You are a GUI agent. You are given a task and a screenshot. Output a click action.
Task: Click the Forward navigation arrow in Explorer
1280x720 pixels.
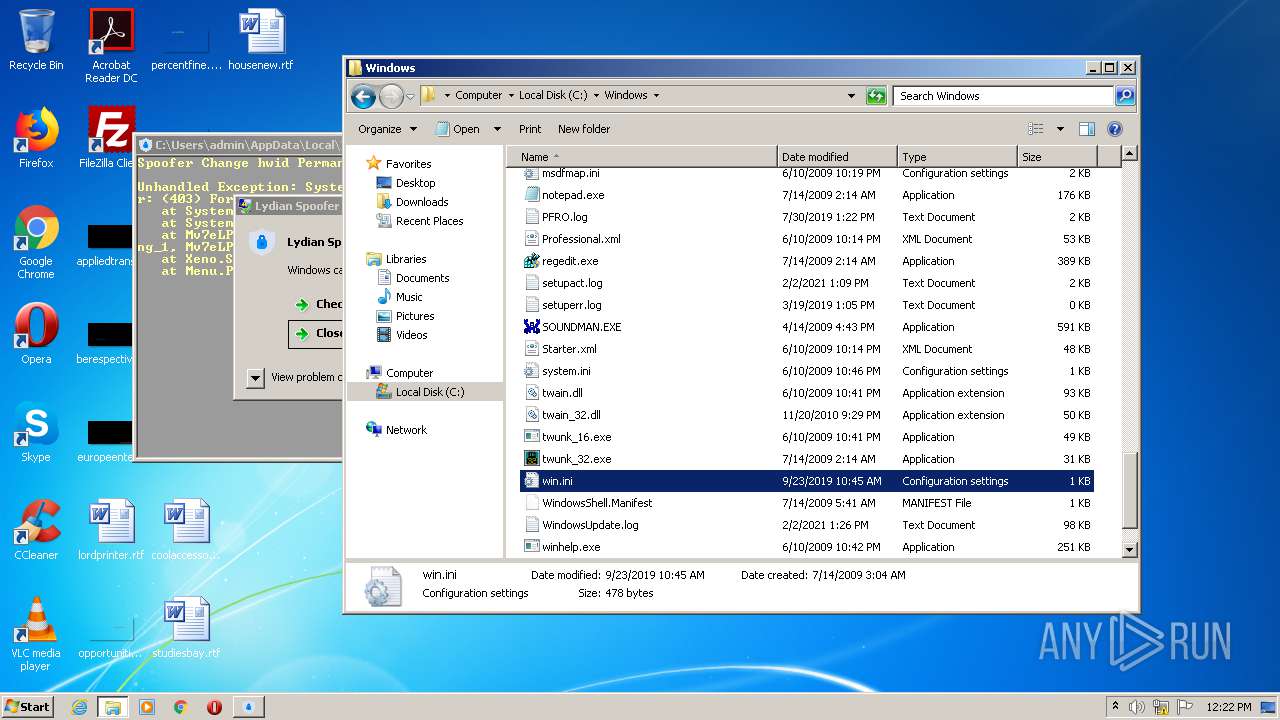click(x=391, y=96)
